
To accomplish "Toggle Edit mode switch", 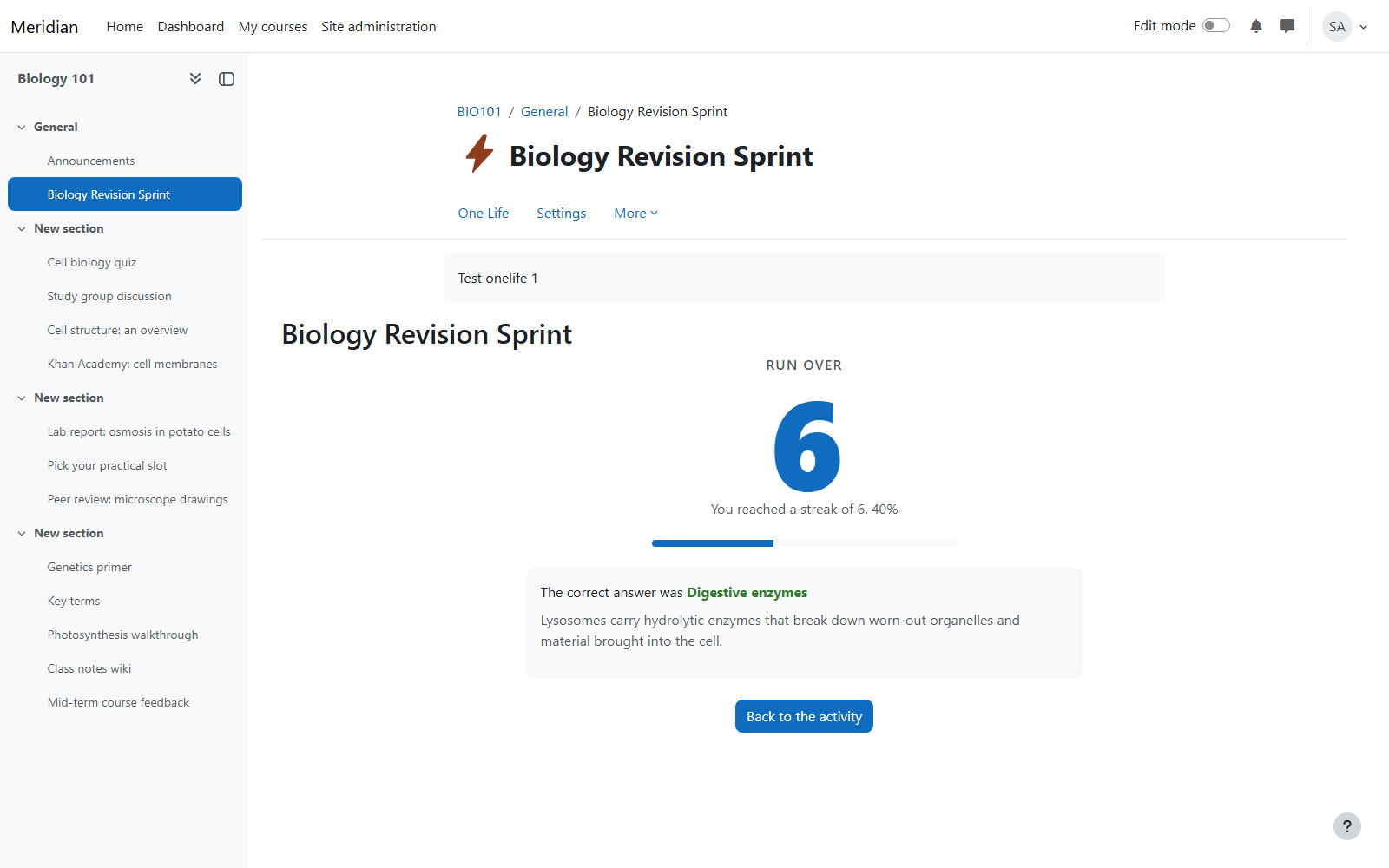I will pyautogui.click(x=1216, y=25).
